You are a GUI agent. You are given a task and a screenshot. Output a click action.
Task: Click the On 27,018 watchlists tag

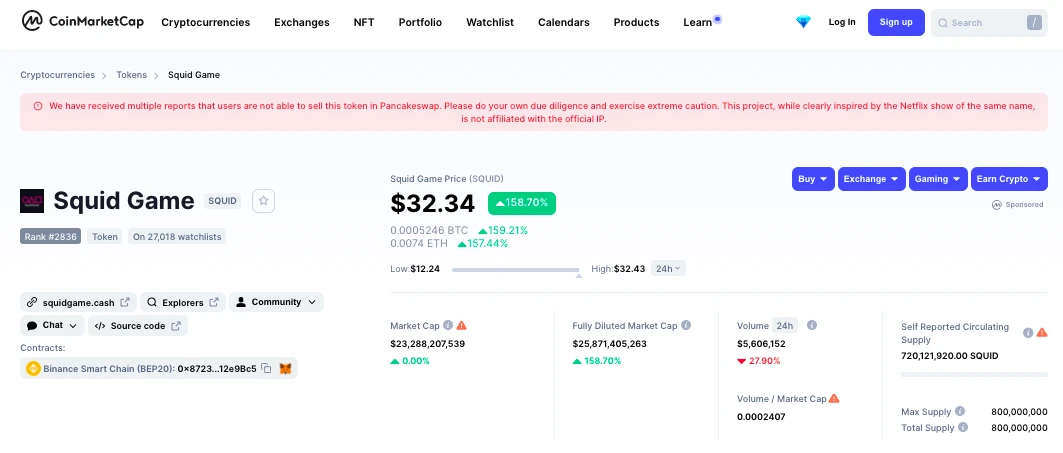178,237
